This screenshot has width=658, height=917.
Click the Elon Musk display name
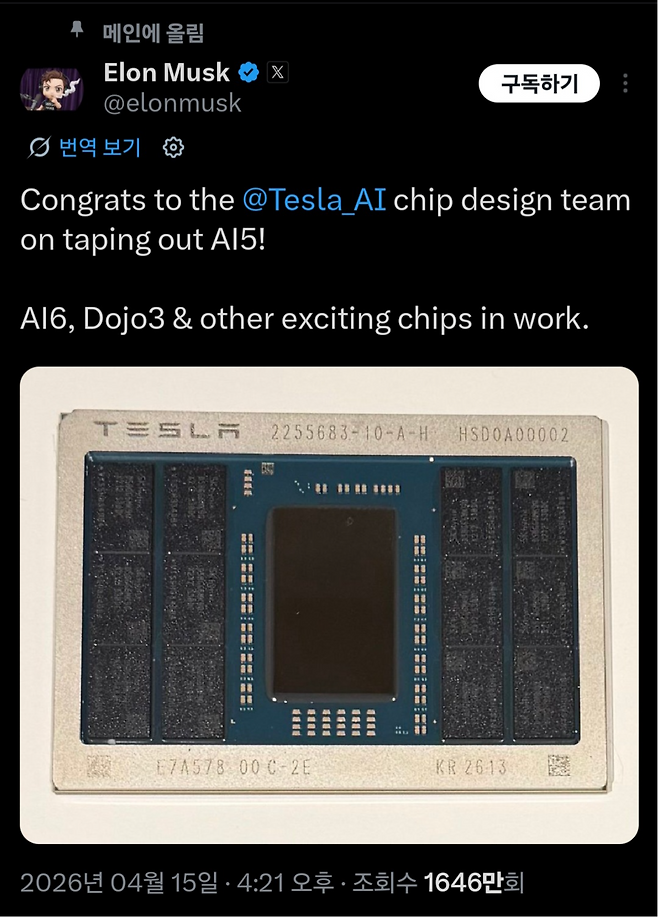[166, 72]
